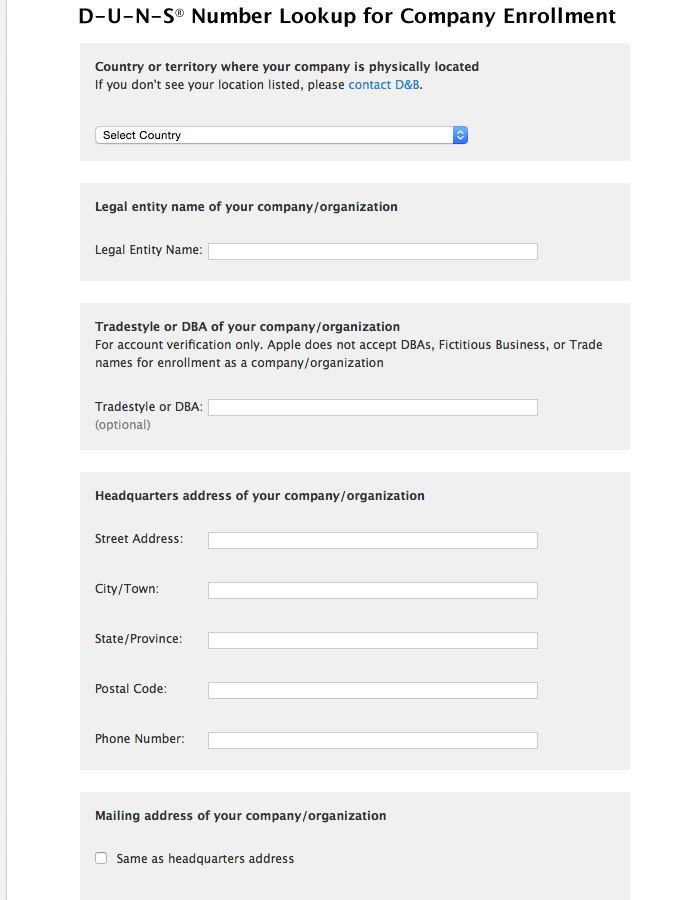The height and width of the screenshot is (900, 680).
Task: Click the blue arrow stepper on country selector
Action: [460, 135]
